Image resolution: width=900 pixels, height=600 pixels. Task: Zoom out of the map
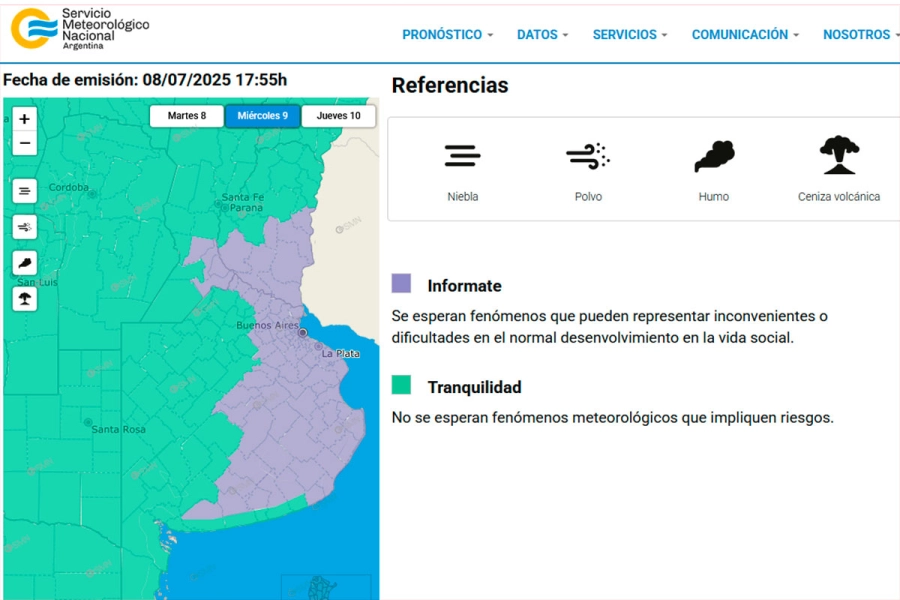coord(25,144)
